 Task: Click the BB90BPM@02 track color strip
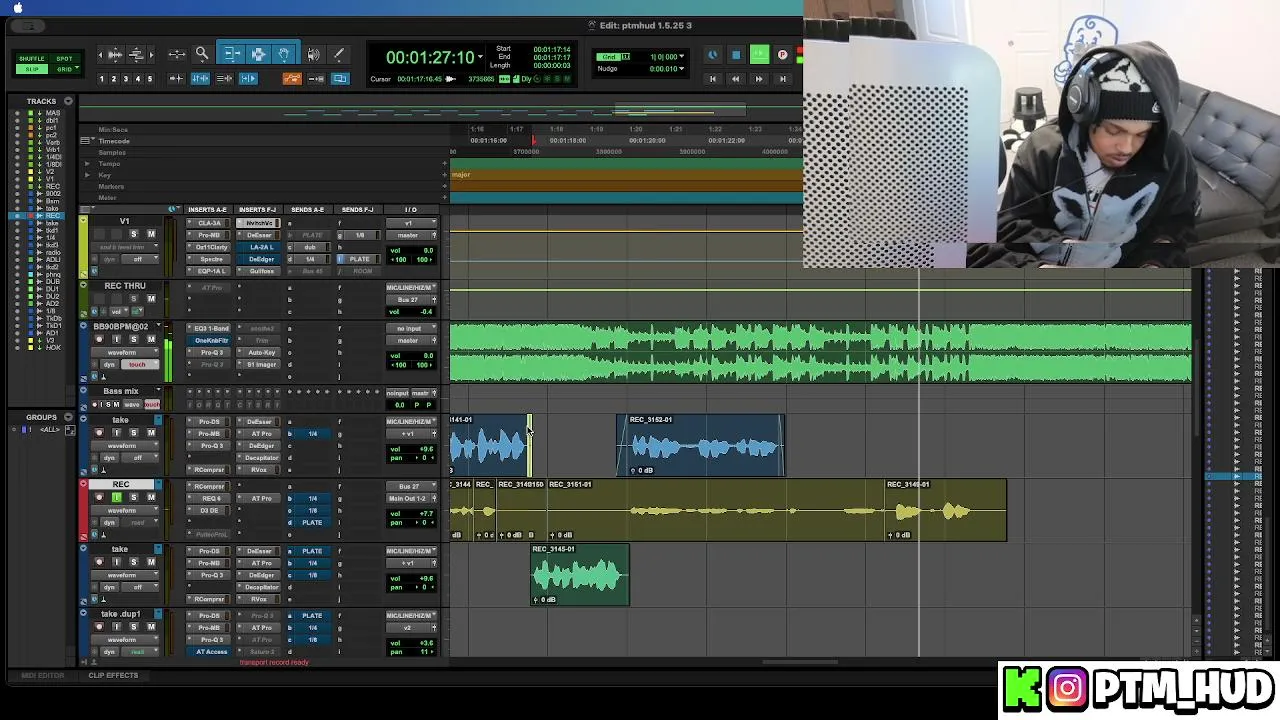(x=83, y=351)
